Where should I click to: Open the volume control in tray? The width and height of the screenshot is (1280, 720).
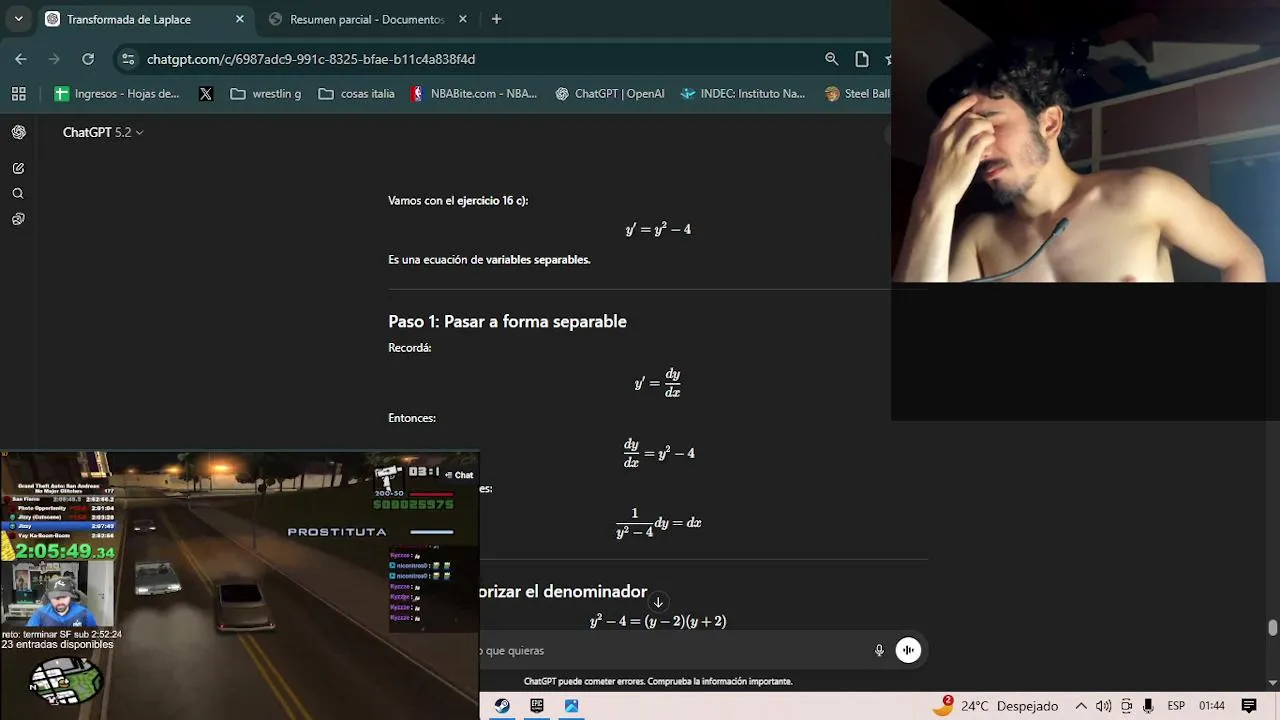1103,705
